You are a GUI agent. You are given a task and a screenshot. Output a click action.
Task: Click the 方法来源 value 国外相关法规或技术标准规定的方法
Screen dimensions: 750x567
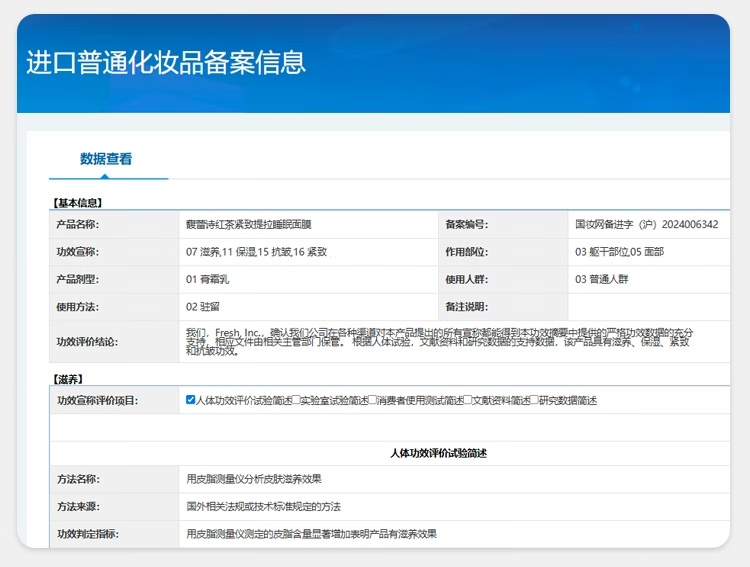263,507
